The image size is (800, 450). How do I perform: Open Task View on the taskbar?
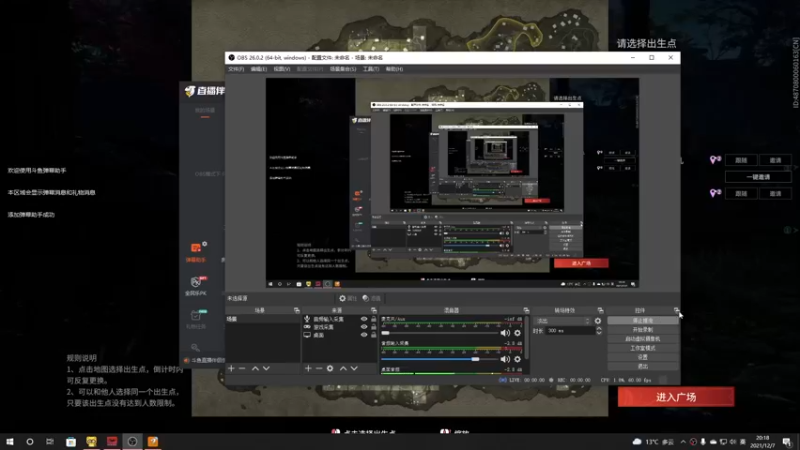tap(50, 442)
